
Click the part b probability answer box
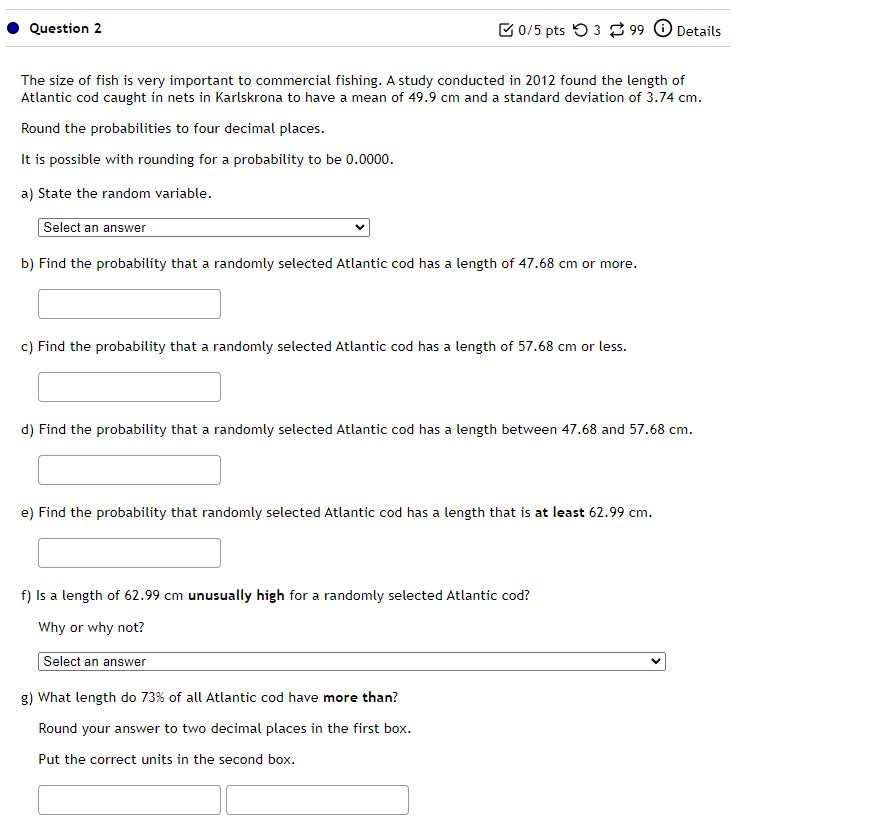(x=129, y=303)
